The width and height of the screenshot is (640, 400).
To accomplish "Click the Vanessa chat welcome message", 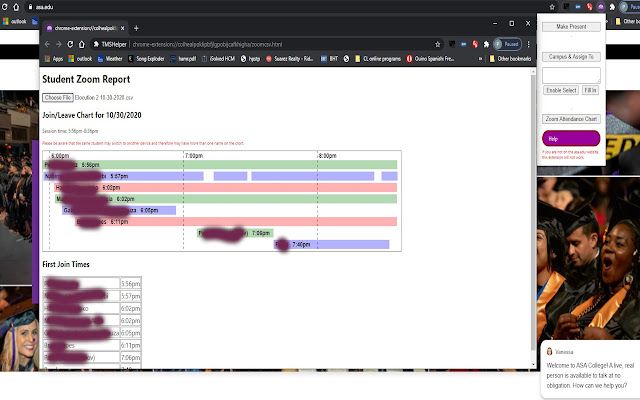I will [x=591, y=376].
